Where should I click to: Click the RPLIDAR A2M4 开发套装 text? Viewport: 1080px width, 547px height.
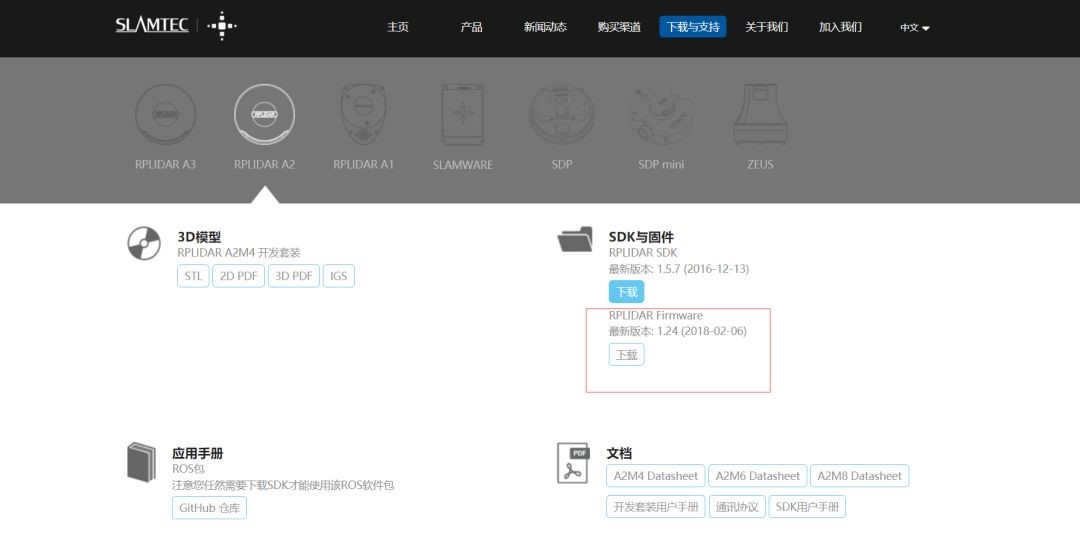(239, 253)
